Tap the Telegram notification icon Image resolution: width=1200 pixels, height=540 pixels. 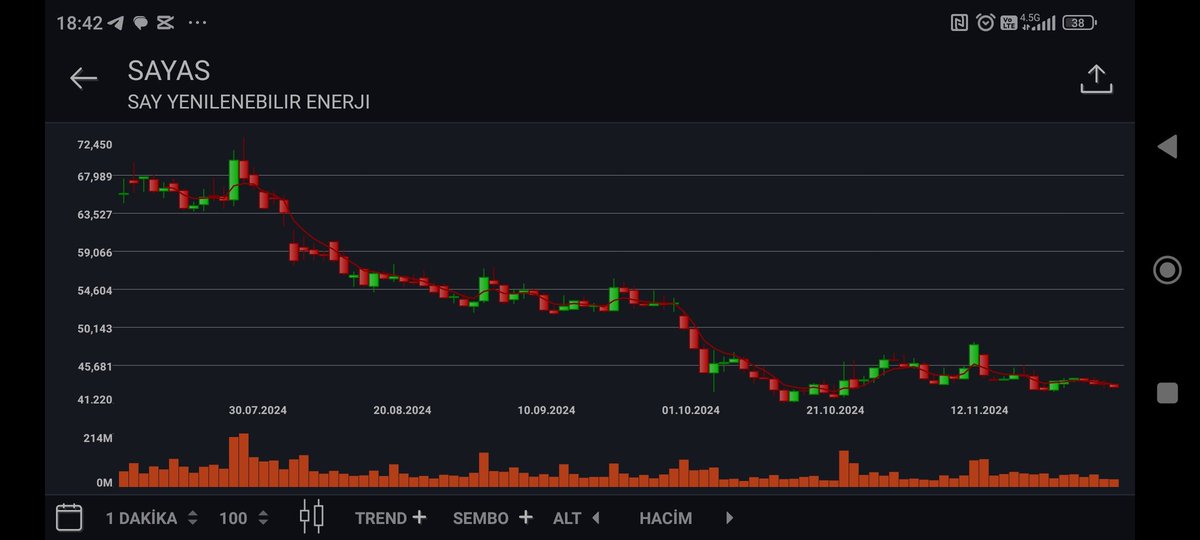click(x=116, y=22)
